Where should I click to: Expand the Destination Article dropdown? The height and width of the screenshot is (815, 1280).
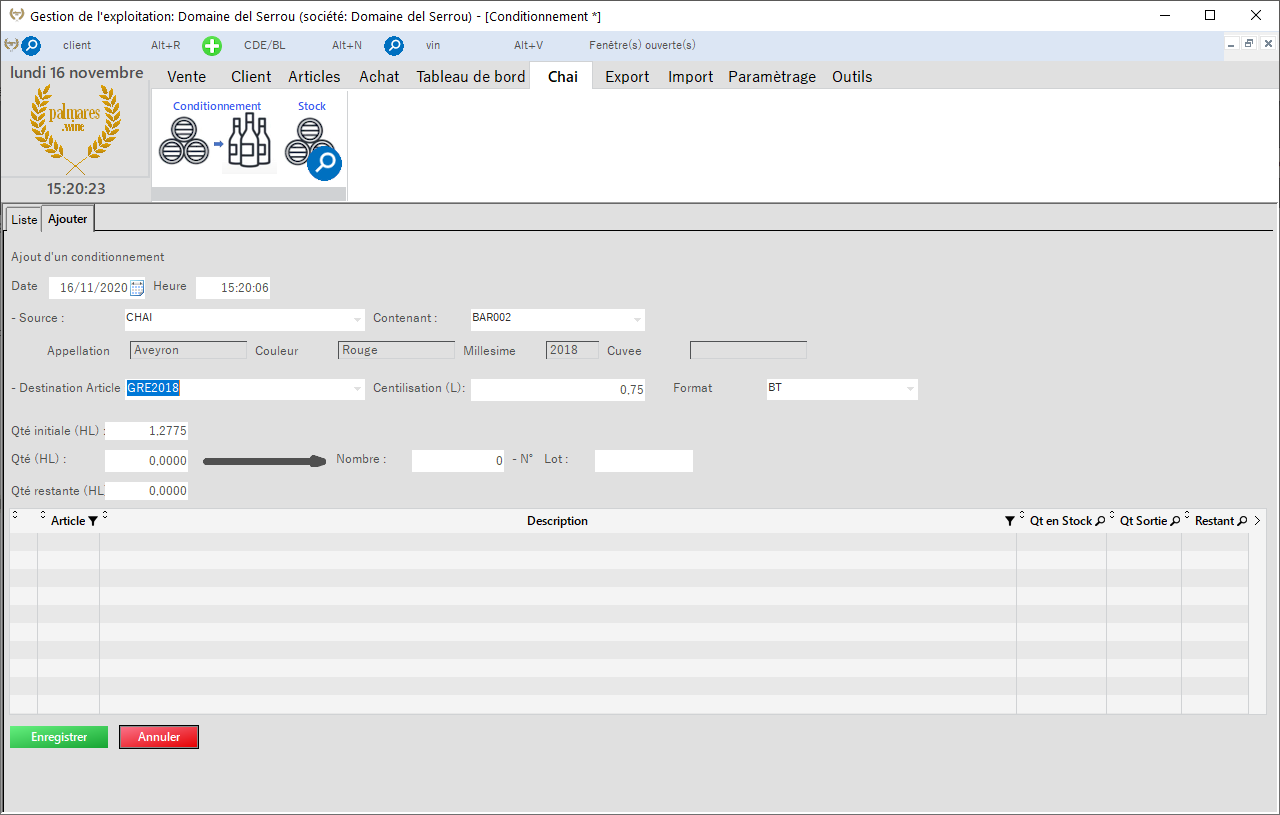[358, 389]
